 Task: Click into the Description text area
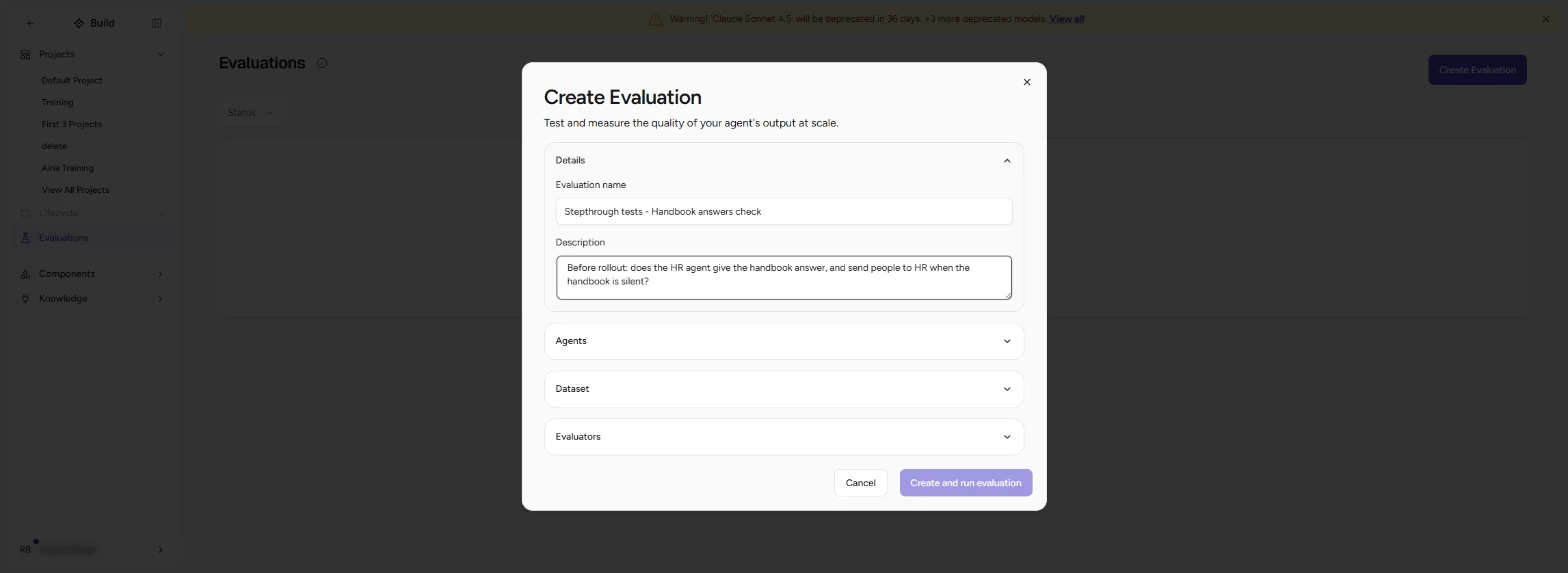click(x=784, y=277)
